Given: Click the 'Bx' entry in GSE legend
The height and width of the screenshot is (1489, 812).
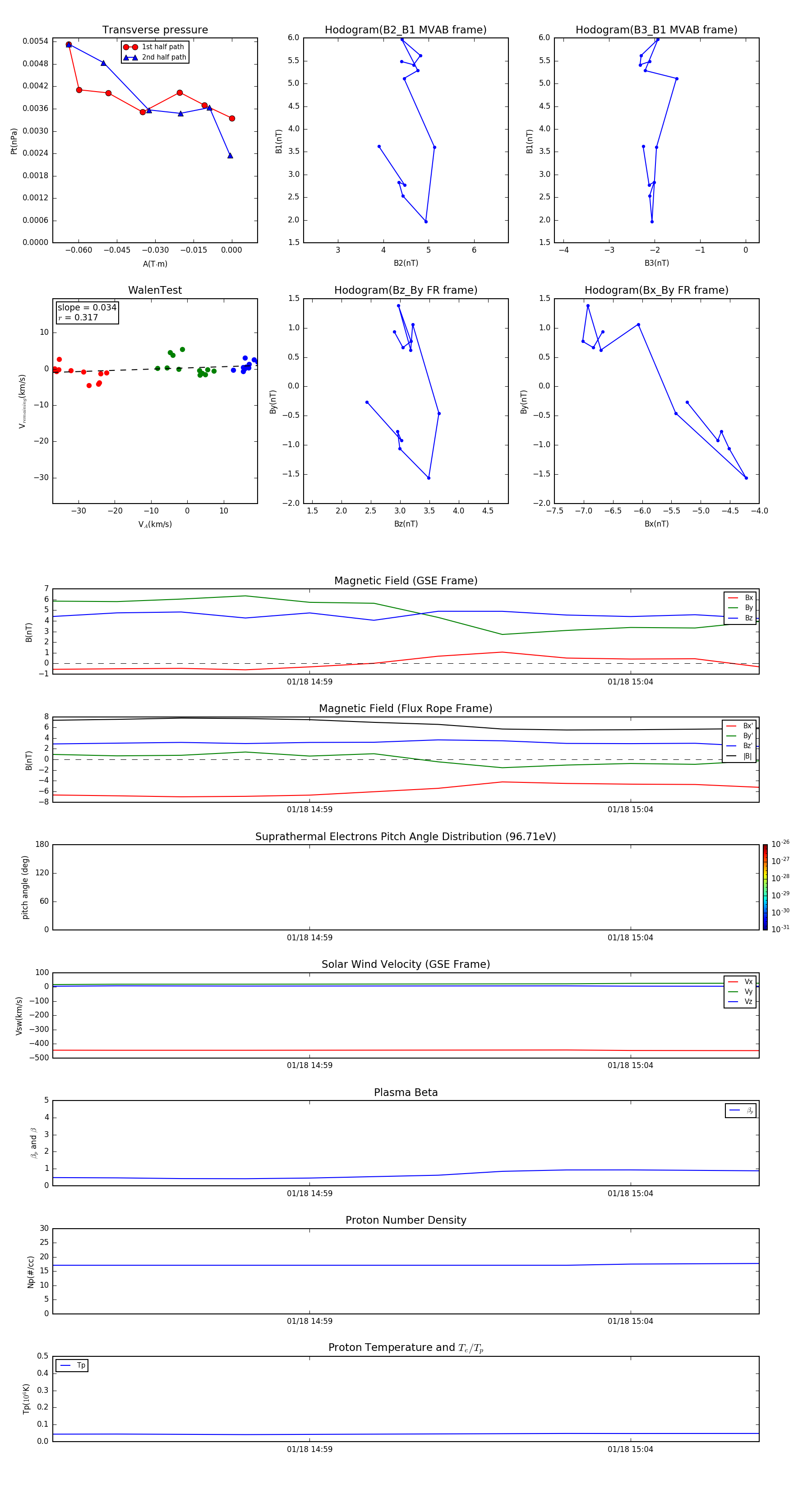Looking at the screenshot, I should 740,598.
